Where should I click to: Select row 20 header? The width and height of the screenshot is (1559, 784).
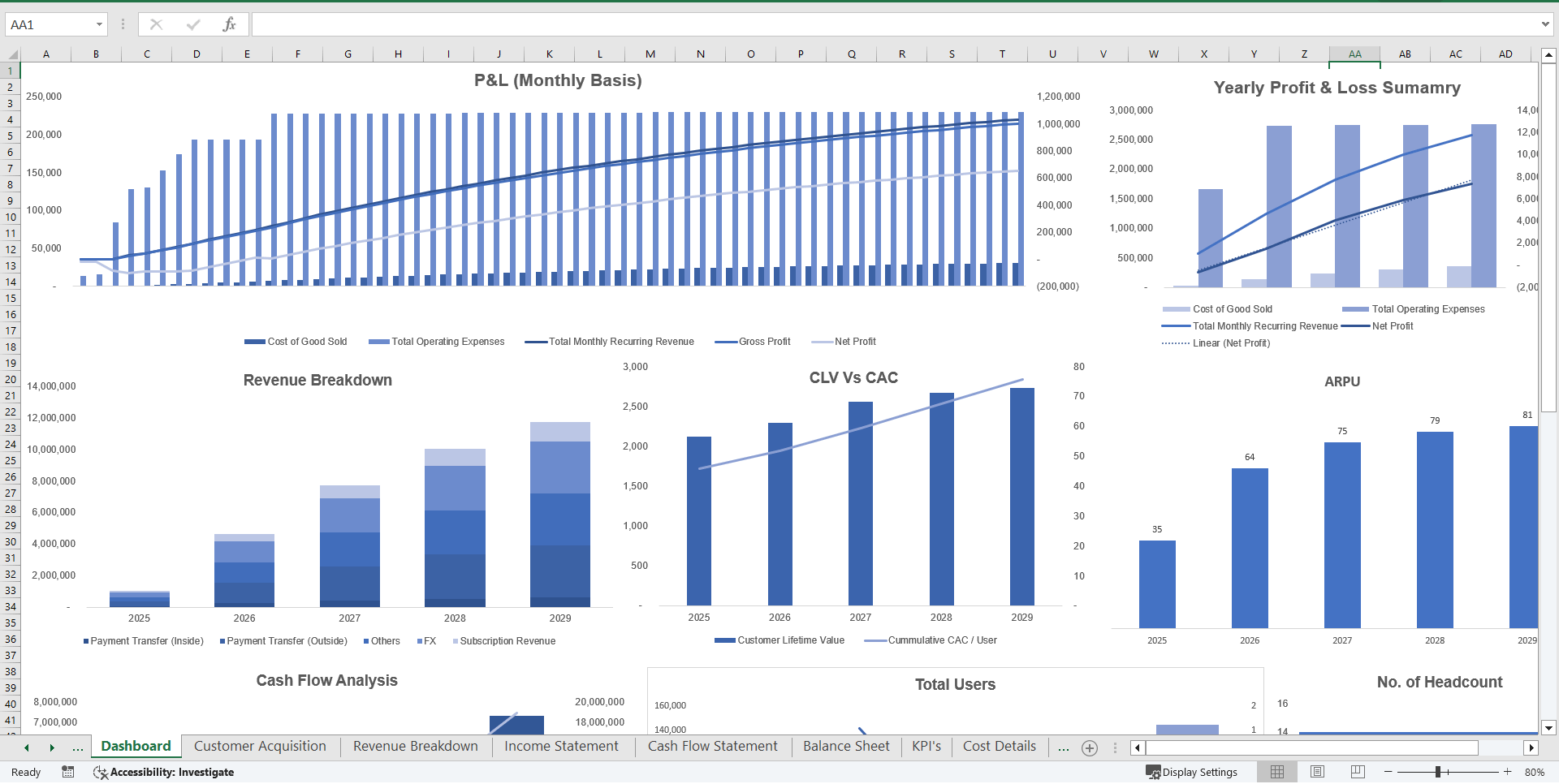[x=11, y=379]
